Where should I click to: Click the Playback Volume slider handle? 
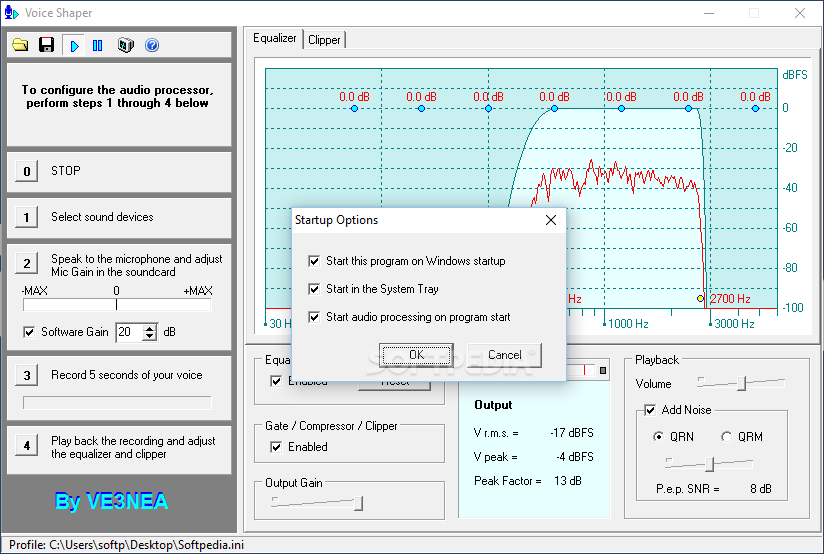[x=741, y=383]
